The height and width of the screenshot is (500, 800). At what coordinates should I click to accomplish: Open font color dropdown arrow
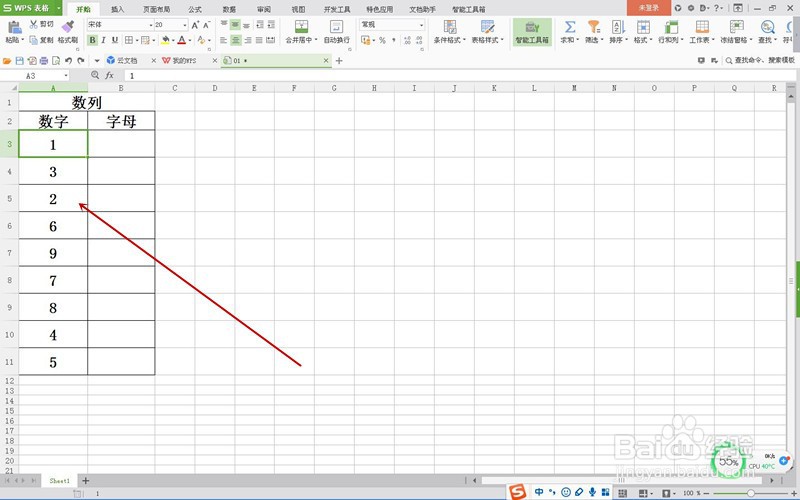click(x=190, y=40)
